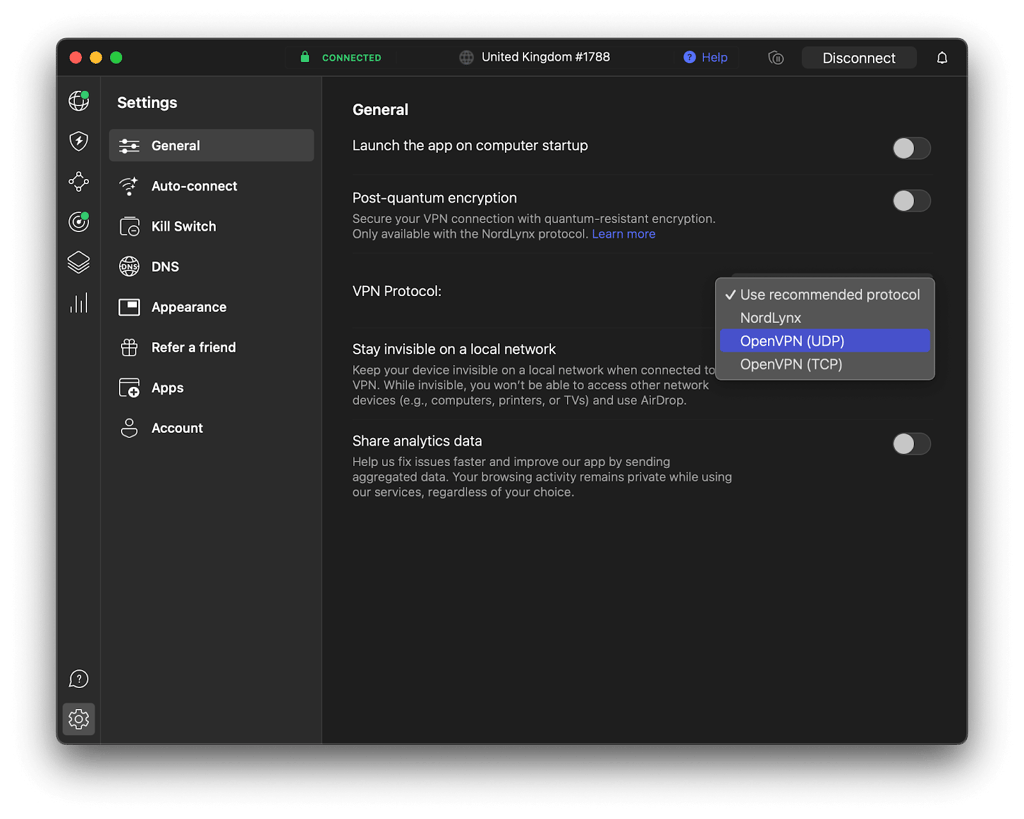Click the Help link in title bar

tap(714, 57)
